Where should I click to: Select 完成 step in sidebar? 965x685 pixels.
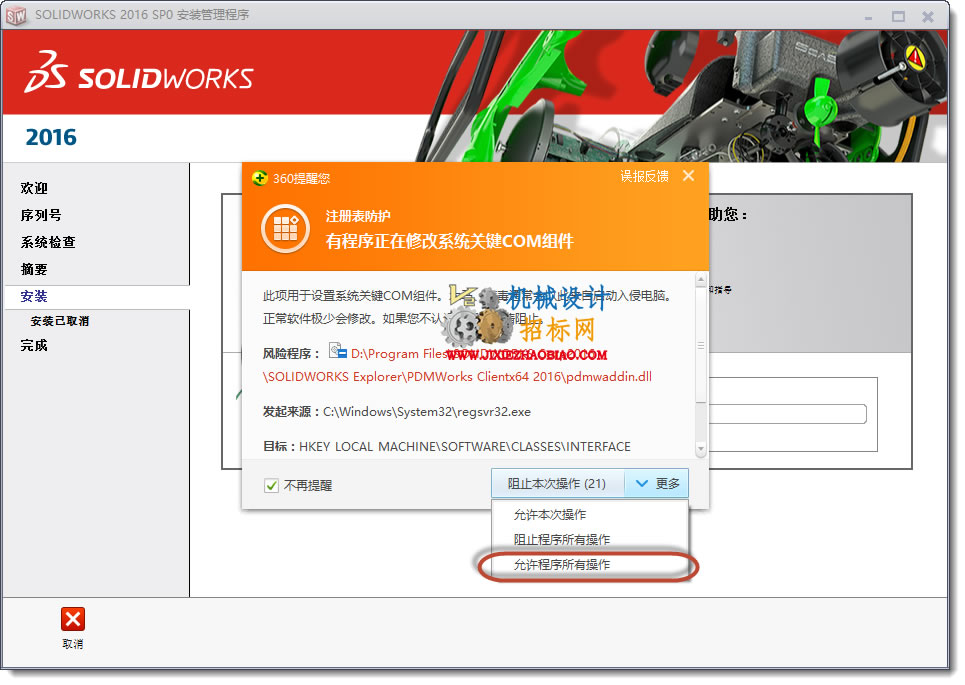click(34, 346)
